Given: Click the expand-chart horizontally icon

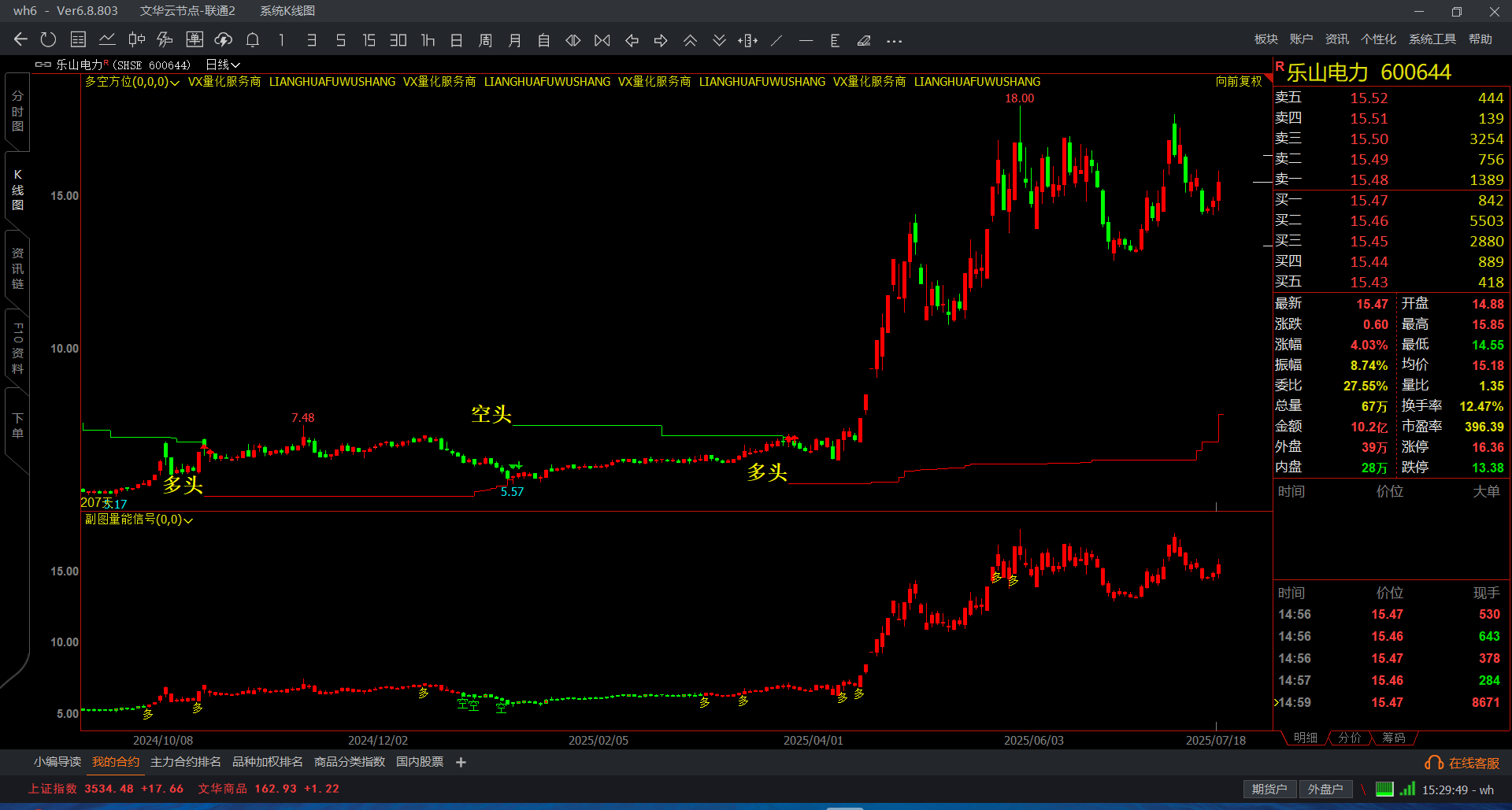Looking at the screenshot, I should coord(573,40).
